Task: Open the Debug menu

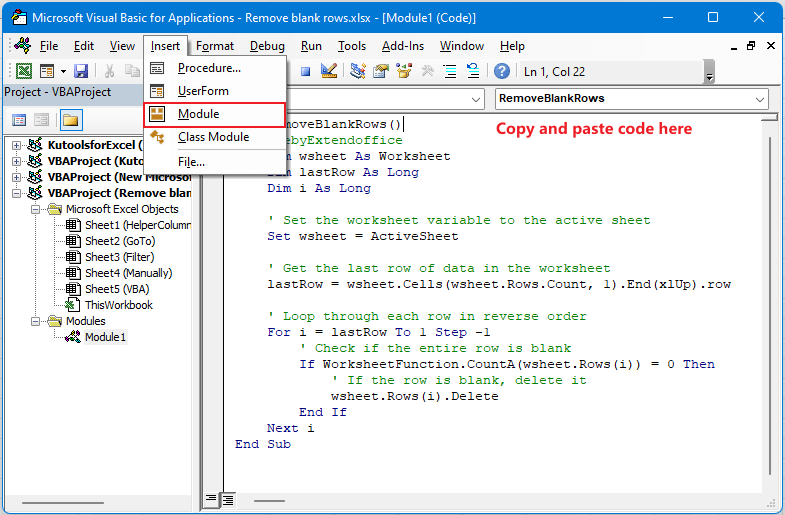Action: (267, 46)
